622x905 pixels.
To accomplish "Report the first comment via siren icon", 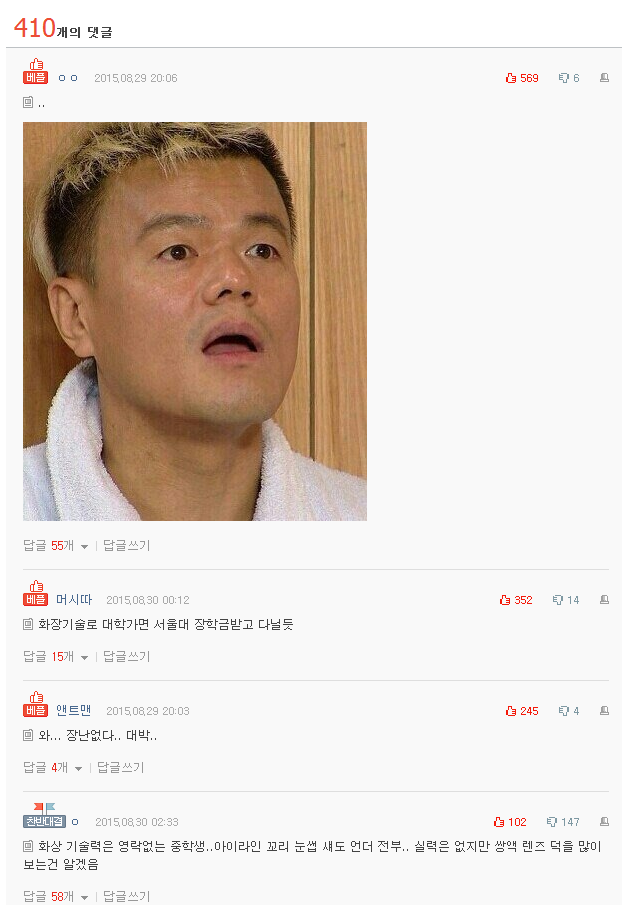I will (x=604, y=78).
